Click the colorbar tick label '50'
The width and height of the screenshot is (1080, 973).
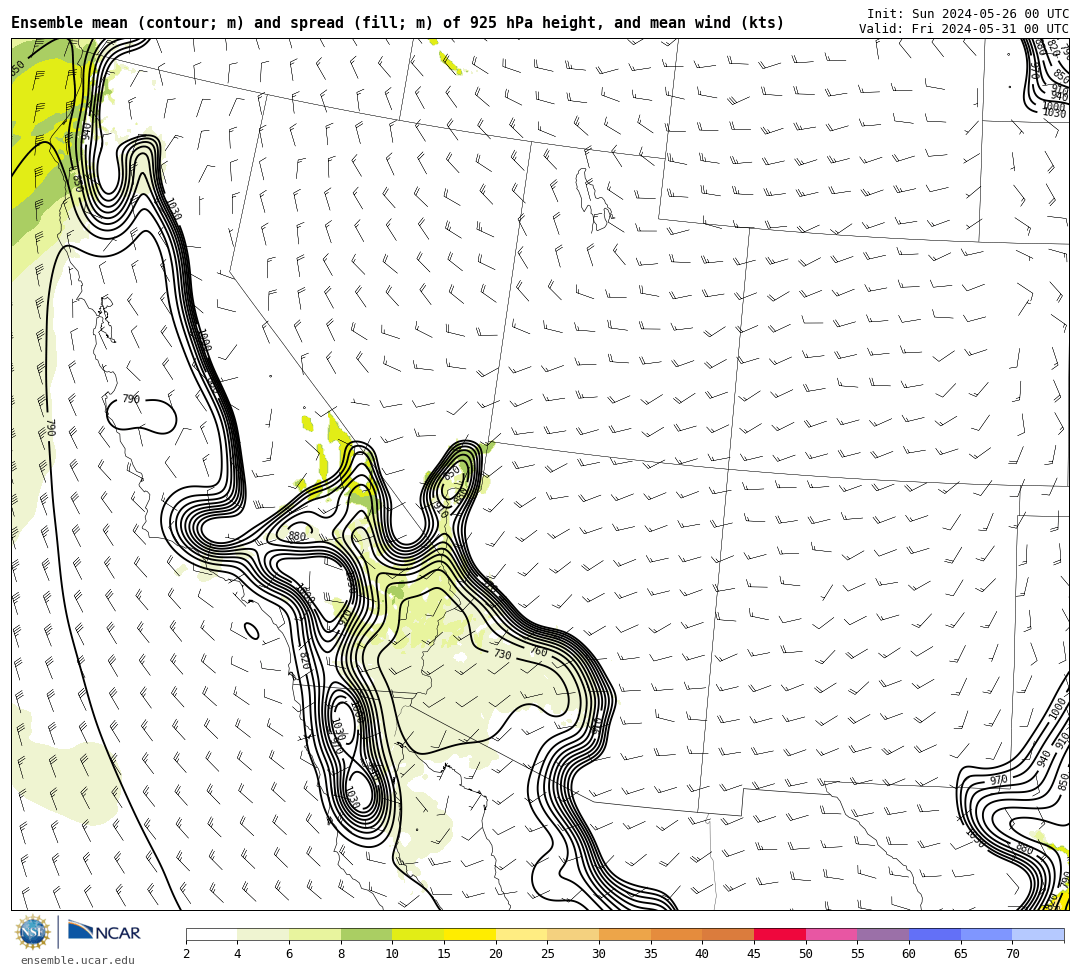point(806,954)
